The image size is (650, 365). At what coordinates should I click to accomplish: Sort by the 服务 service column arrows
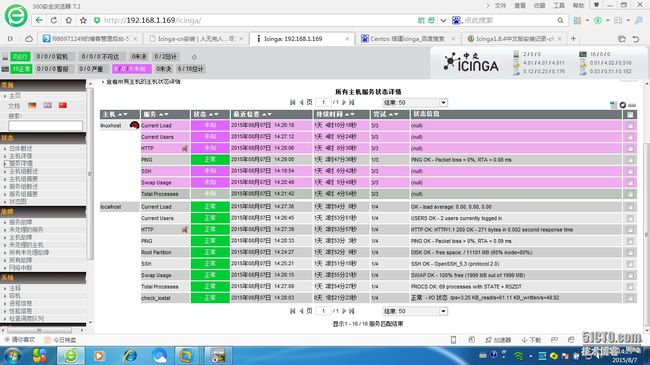tap(164, 114)
